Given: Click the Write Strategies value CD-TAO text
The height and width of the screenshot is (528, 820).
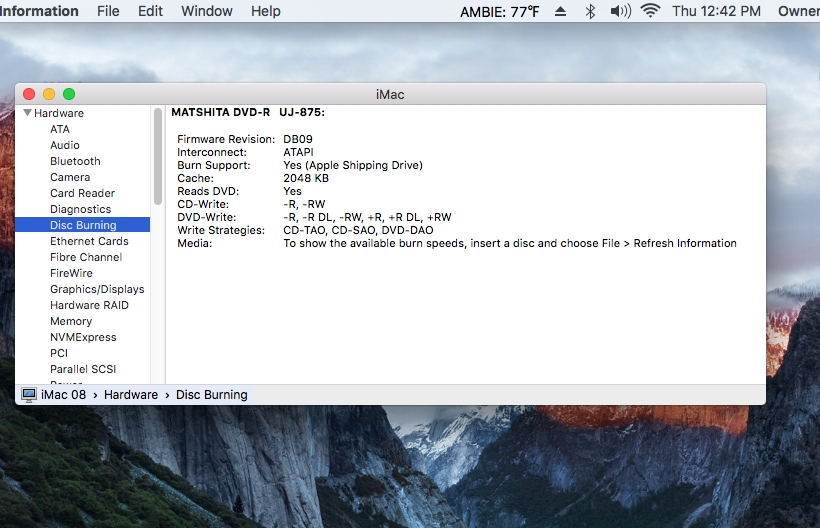Looking at the screenshot, I should click(358, 231).
